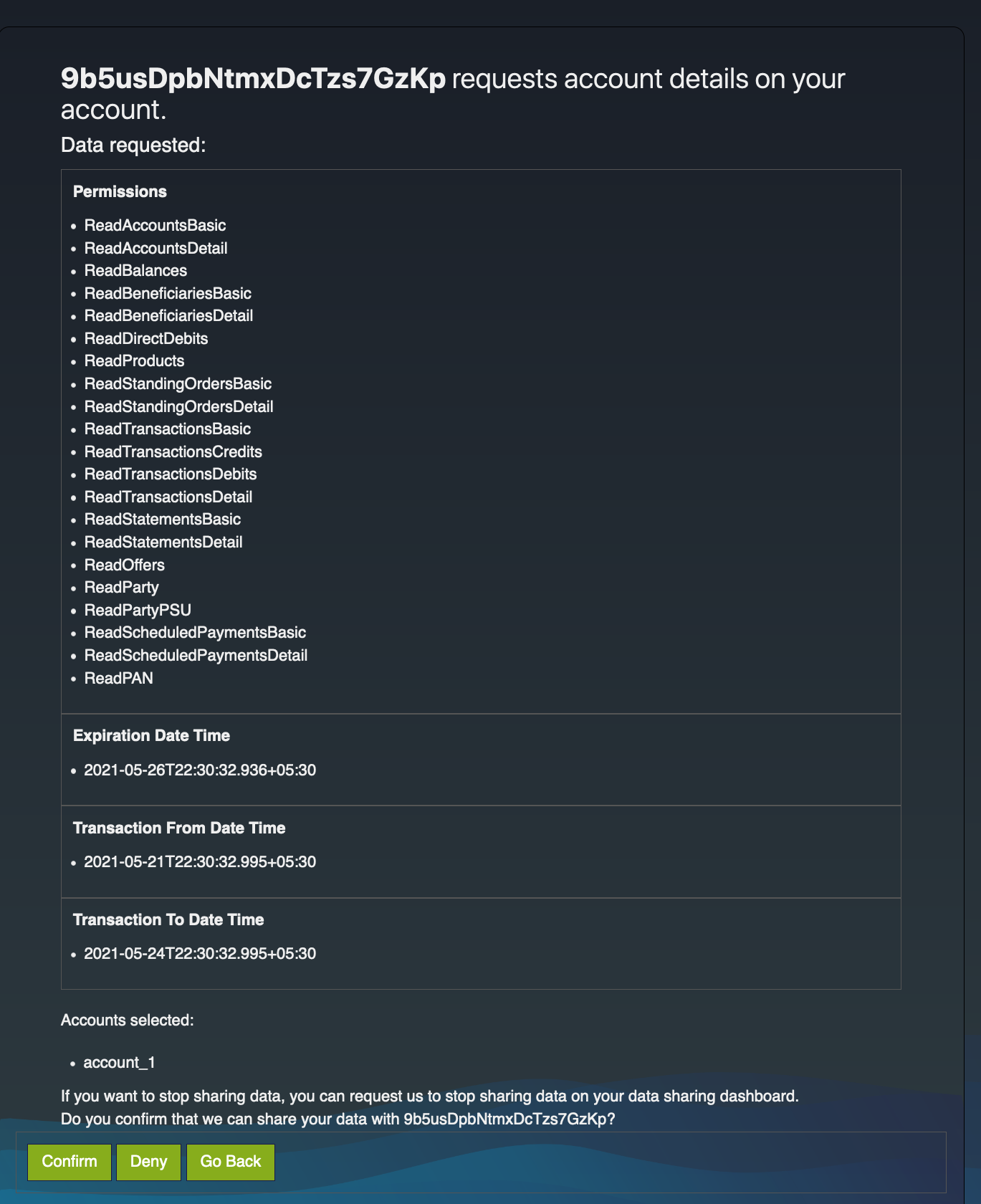
Task: Click the ReadDirectDebits permission entry
Action: [x=146, y=339]
